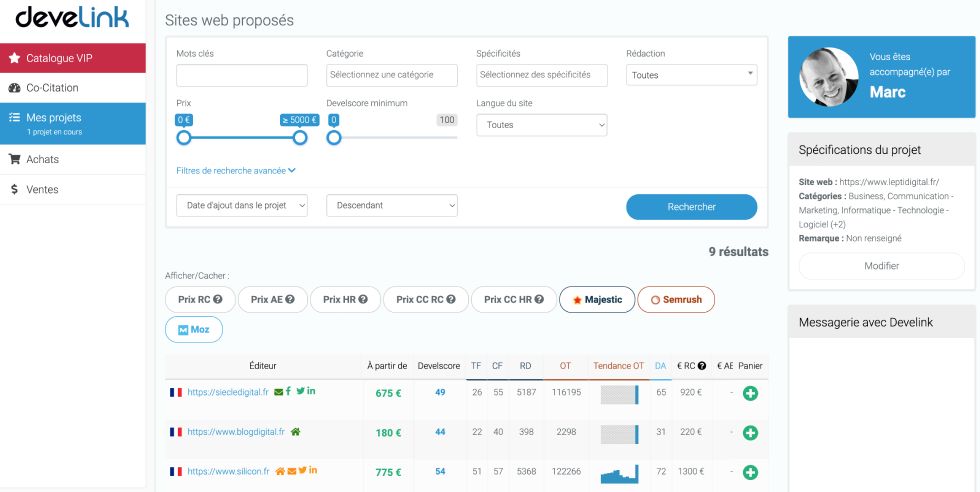Click the home icon for blogdigital.fr

pos(296,431)
